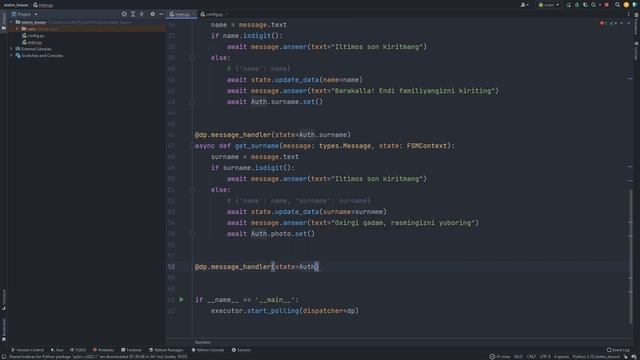Viewport: 640px width, 360px height.
Task: Click get_surname function name
Action: pos(257,146)
